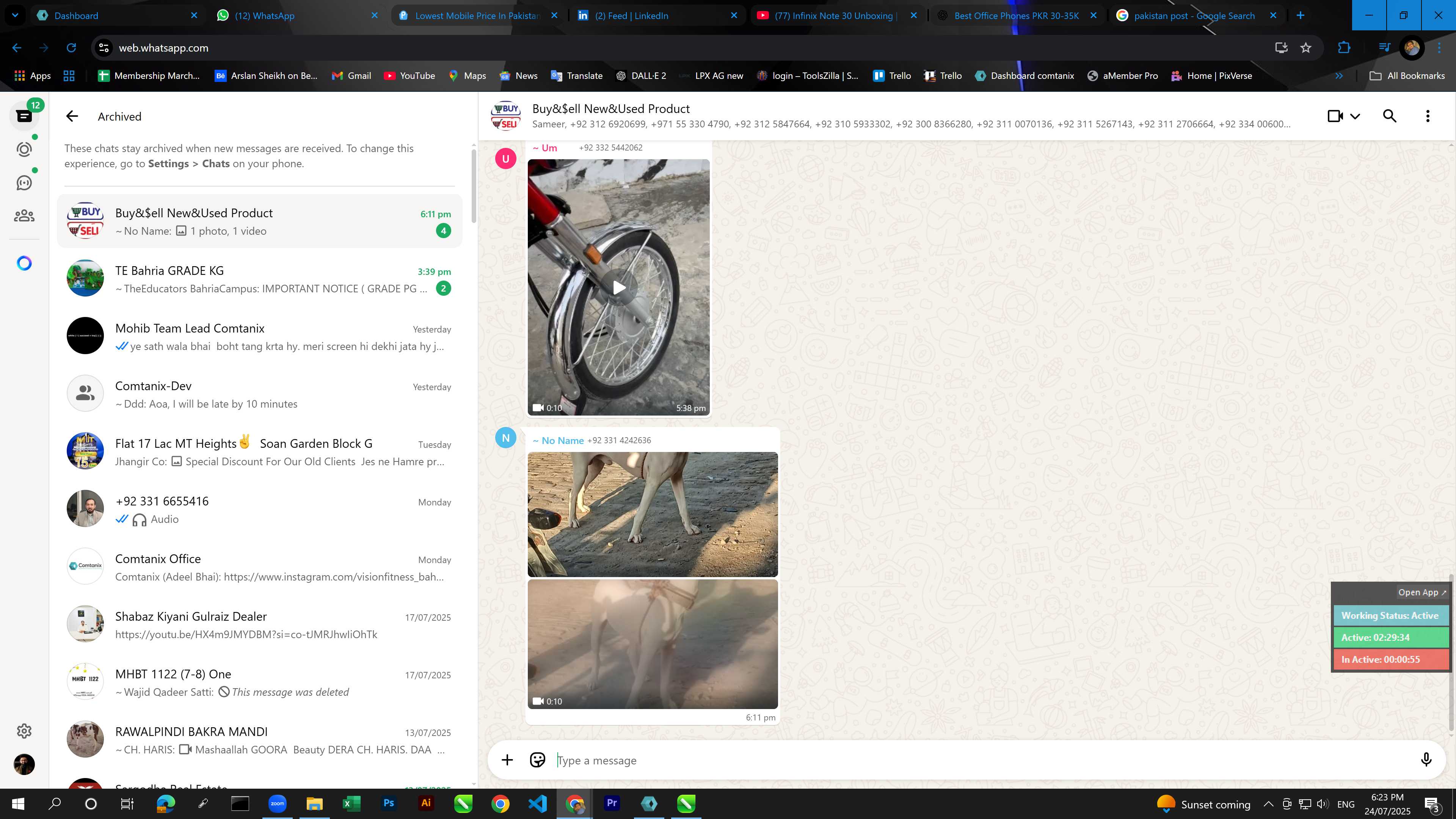This screenshot has width=1456, height=819.
Task: Click the ~ No Name sender name
Action: pyautogui.click(x=558, y=440)
